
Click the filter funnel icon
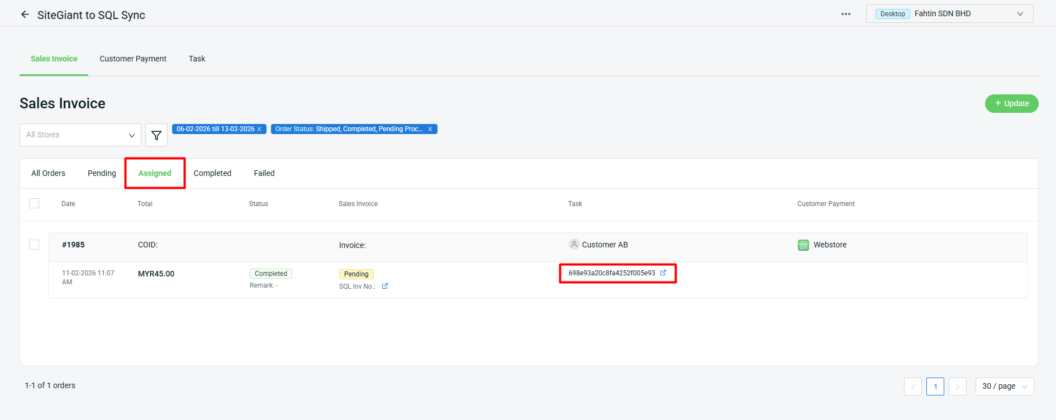pos(157,135)
